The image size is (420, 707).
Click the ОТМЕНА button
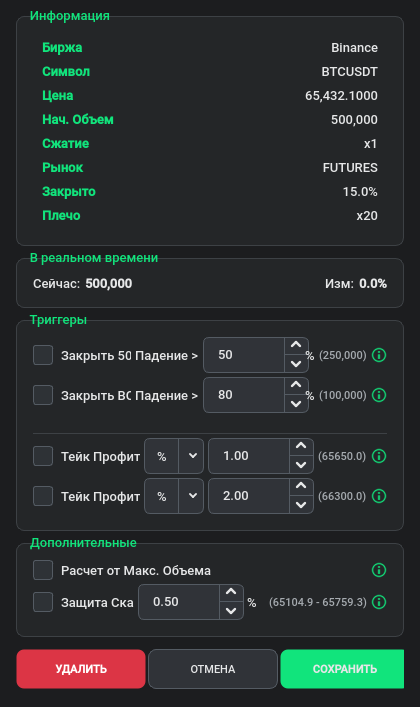(x=212, y=669)
